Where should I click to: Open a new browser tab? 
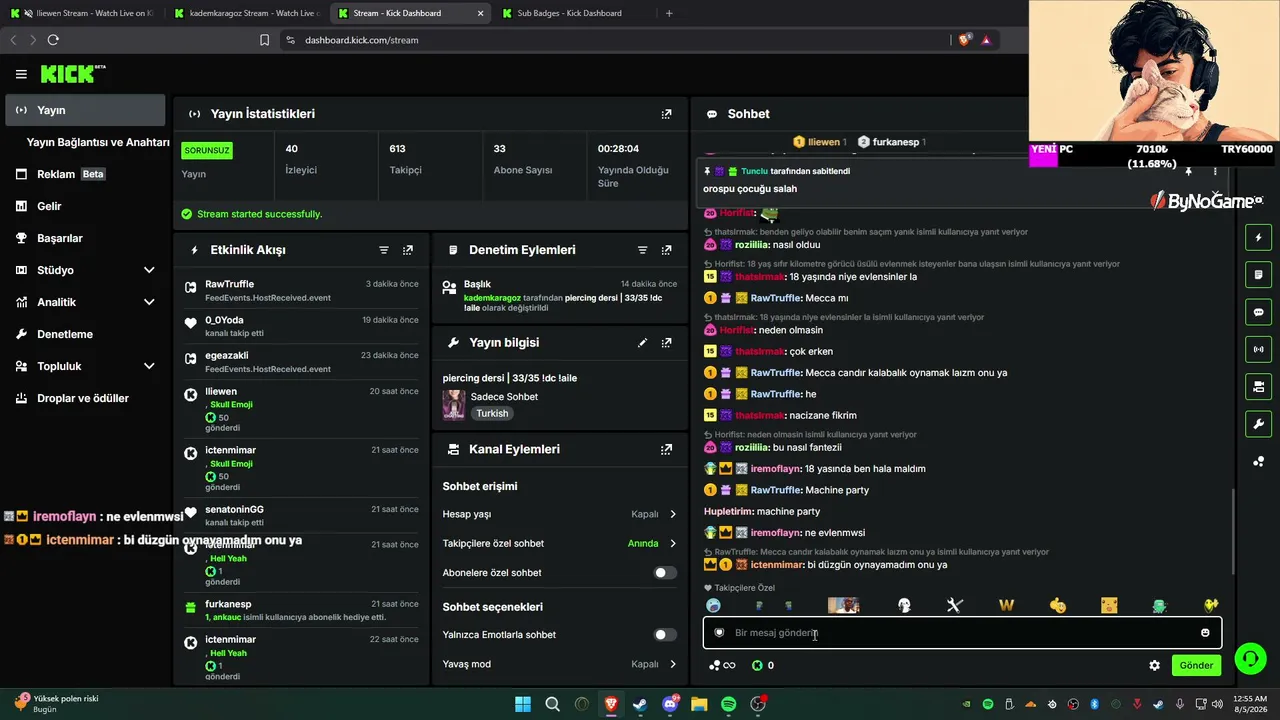pos(669,13)
